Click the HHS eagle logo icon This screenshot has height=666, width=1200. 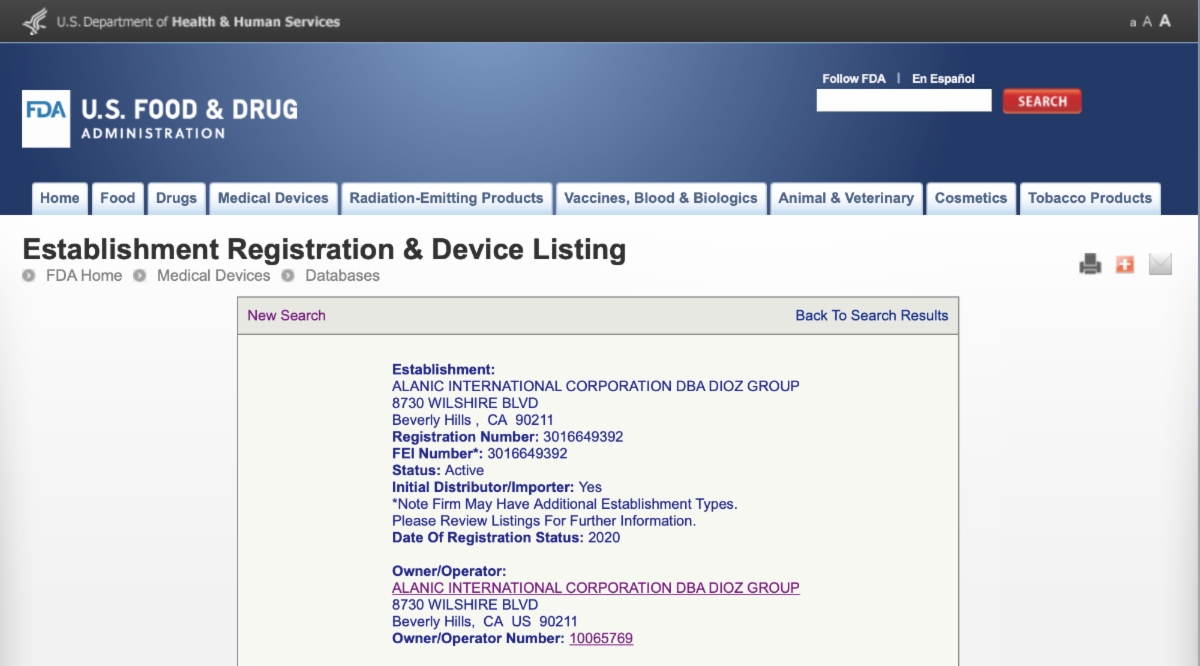coord(34,21)
